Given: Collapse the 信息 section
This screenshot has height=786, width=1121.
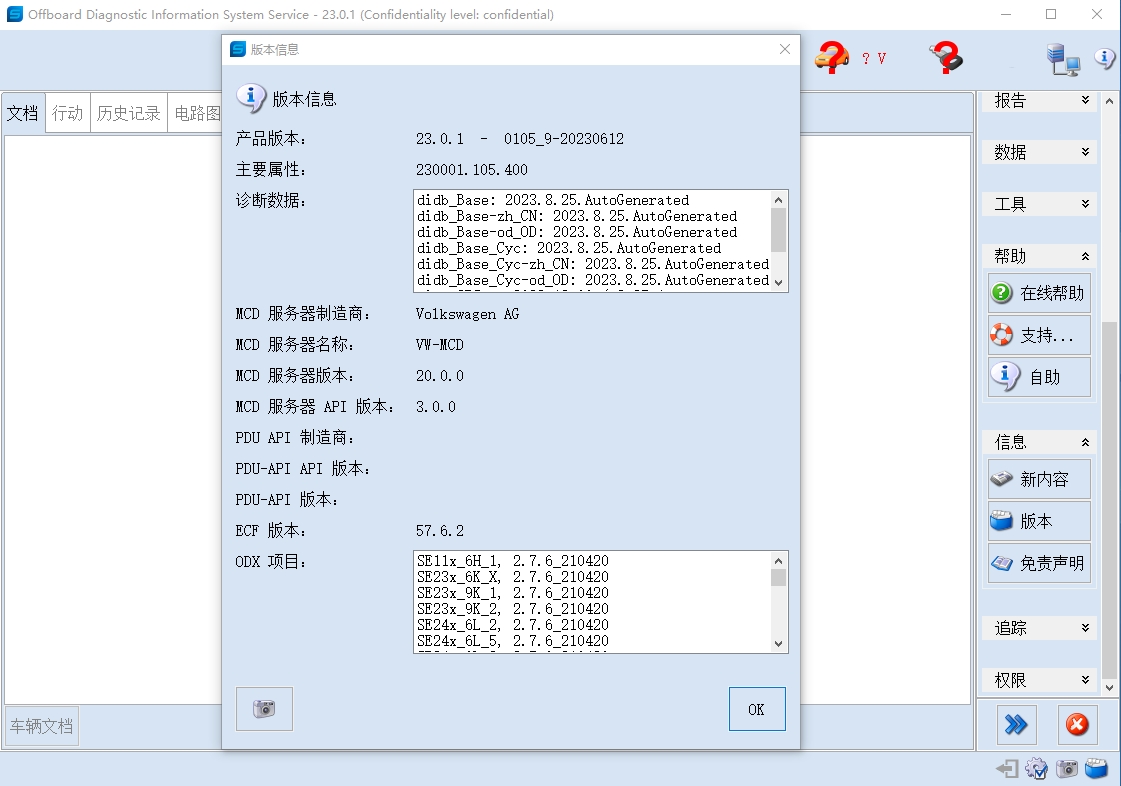Looking at the screenshot, I should pos(1039,442).
